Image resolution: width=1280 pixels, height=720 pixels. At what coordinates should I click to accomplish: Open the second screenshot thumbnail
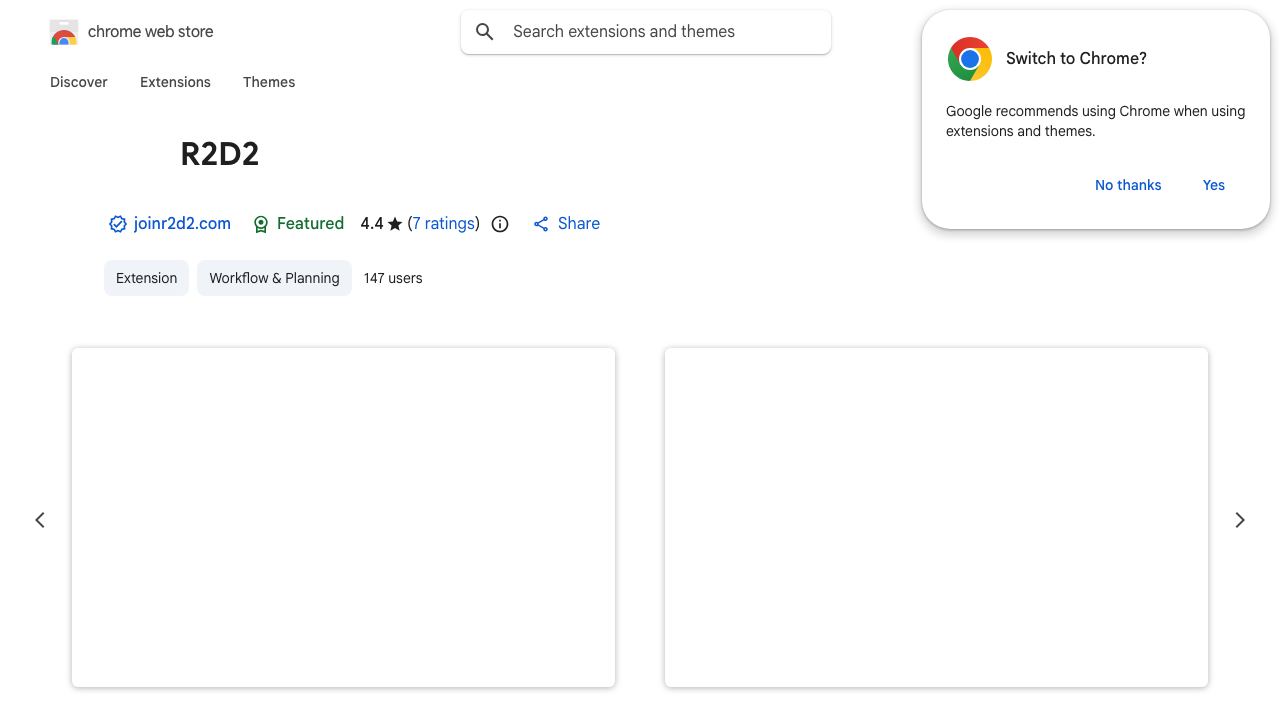pyautogui.click(x=936, y=518)
